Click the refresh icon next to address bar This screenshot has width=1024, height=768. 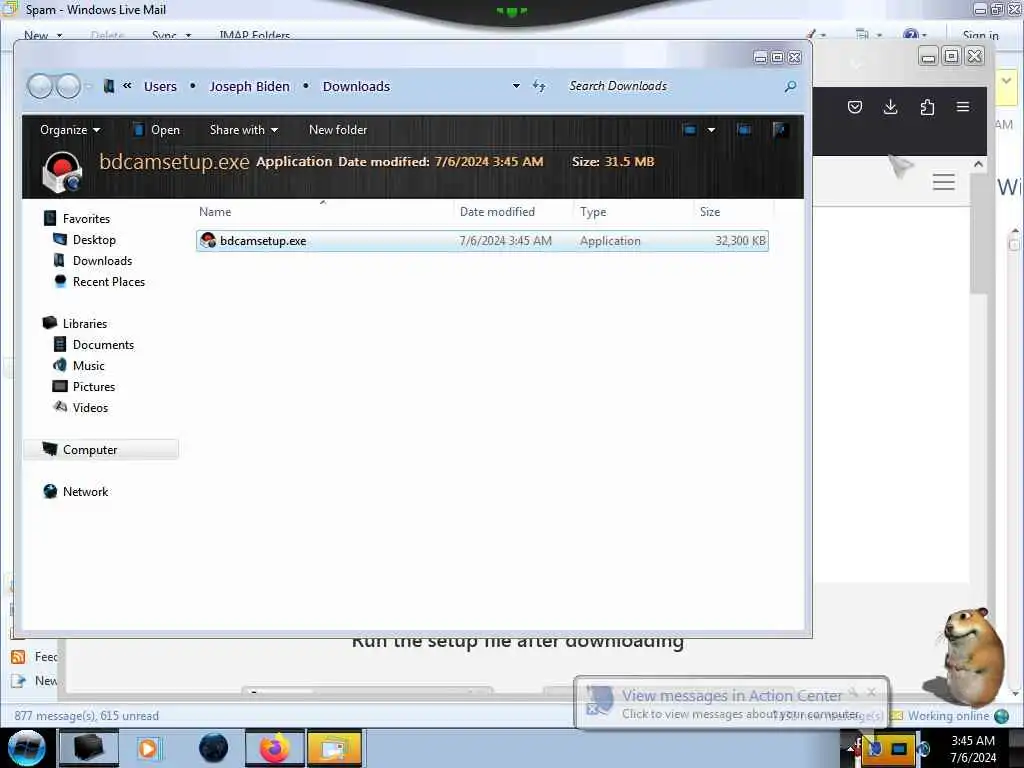pyautogui.click(x=539, y=86)
